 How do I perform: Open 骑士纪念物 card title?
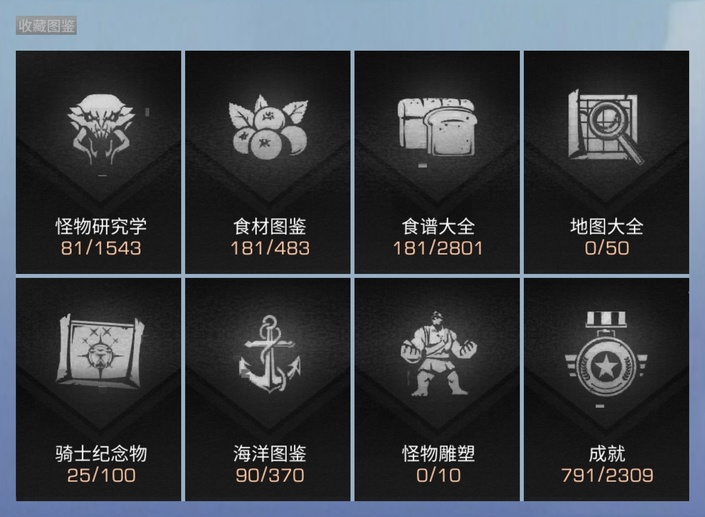point(101,454)
